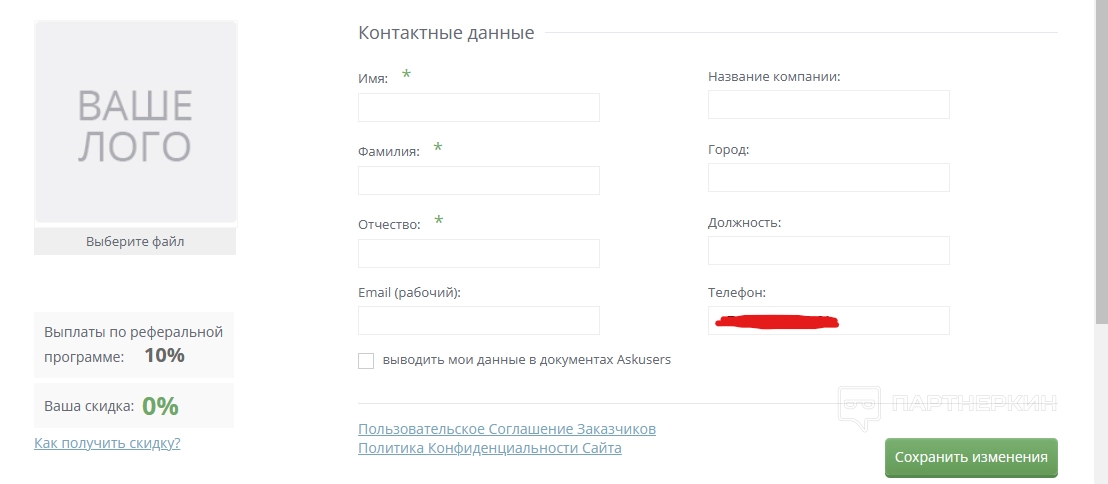Viewport: 1108px width, 484px height.
Task: Open 'Пользовательское Соглашение Заказчиков' link
Action: click(x=507, y=429)
